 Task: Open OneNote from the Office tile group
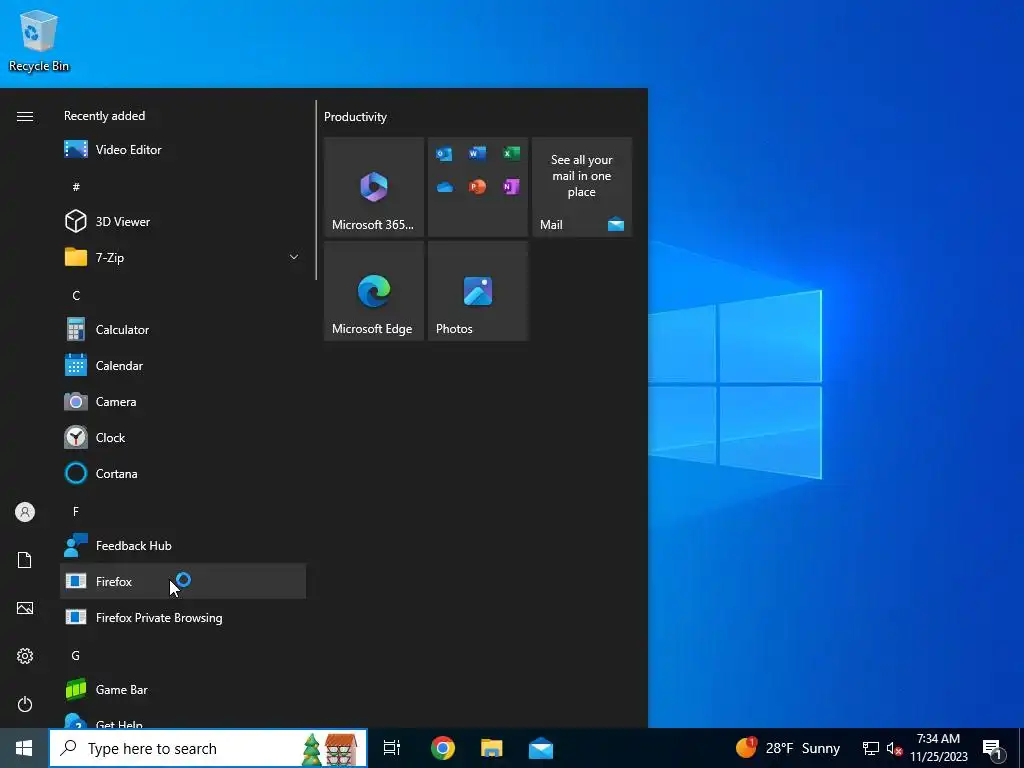511,187
